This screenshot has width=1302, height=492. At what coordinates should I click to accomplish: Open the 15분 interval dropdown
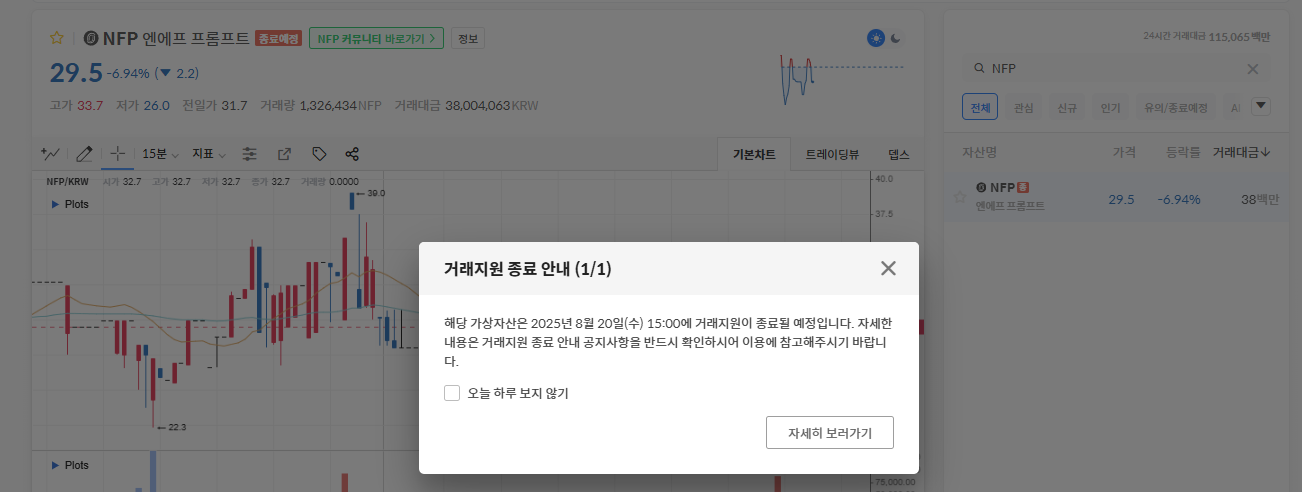click(x=160, y=154)
